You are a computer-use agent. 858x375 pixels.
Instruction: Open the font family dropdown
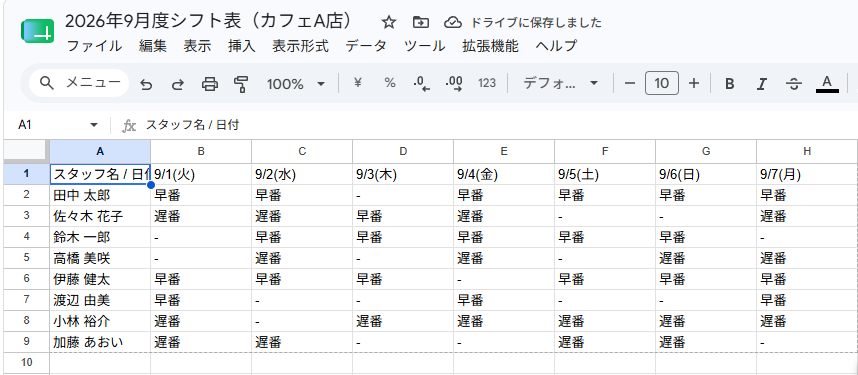point(560,83)
